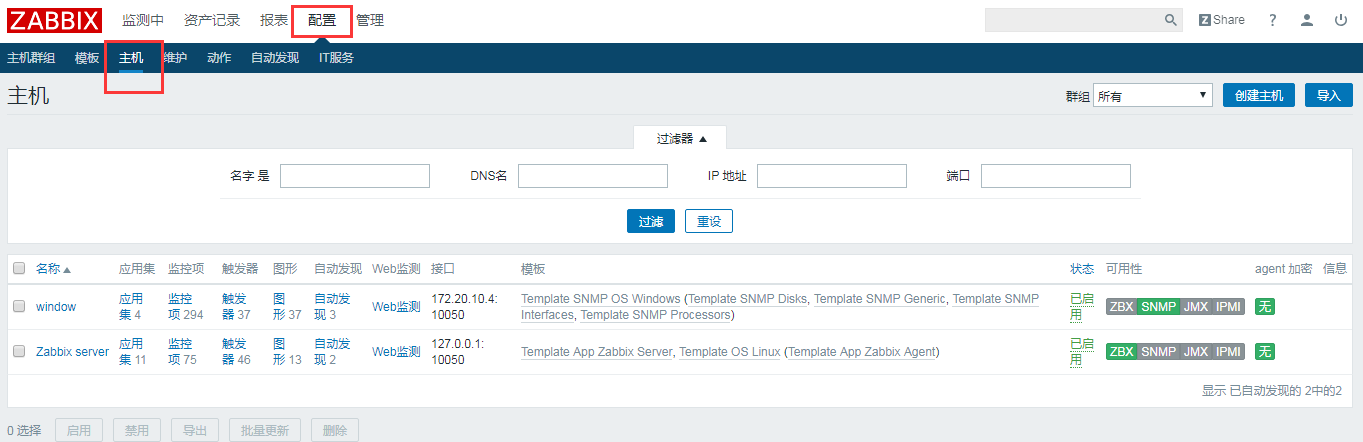
Task: Collapse the 过滤器 filter panel
Action: (x=681, y=138)
